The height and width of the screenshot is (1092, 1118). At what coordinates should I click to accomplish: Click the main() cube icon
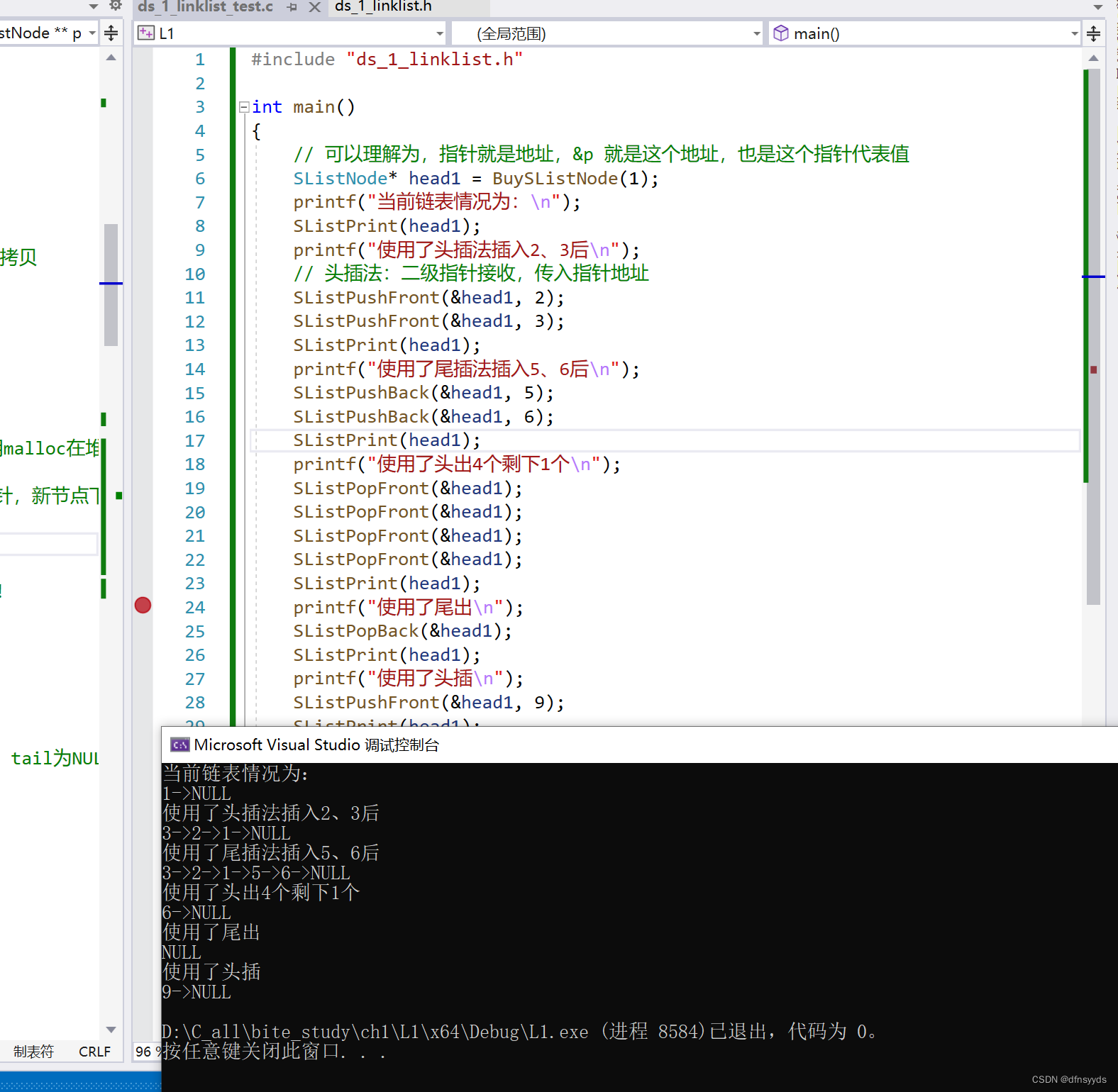pyautogui.click(x=780, y=33)
